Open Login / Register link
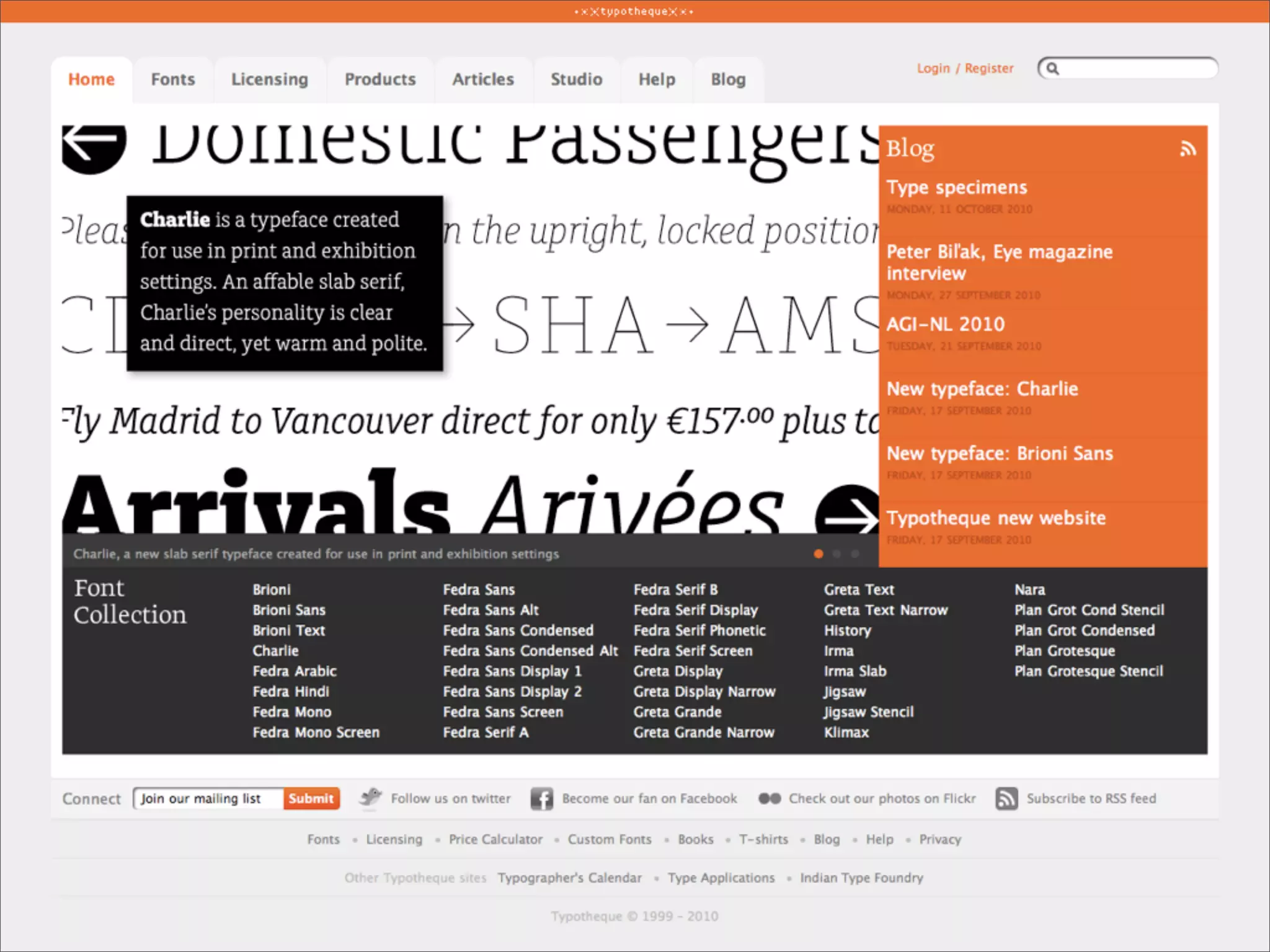This screenshot has height=952, width=1270. [x=965, y=68]
